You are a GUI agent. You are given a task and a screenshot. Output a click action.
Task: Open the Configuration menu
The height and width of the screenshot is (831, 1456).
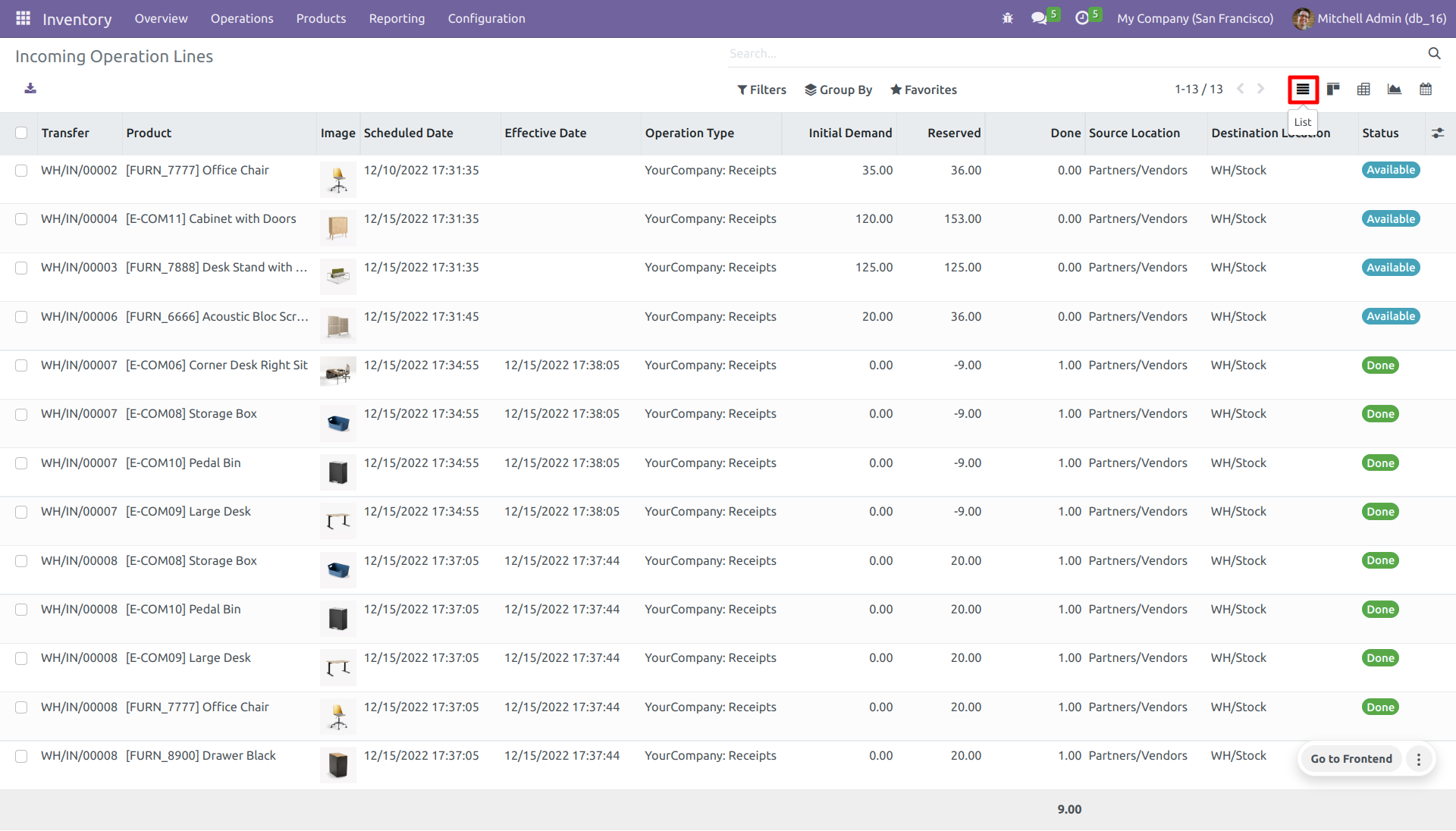point(486,18)
